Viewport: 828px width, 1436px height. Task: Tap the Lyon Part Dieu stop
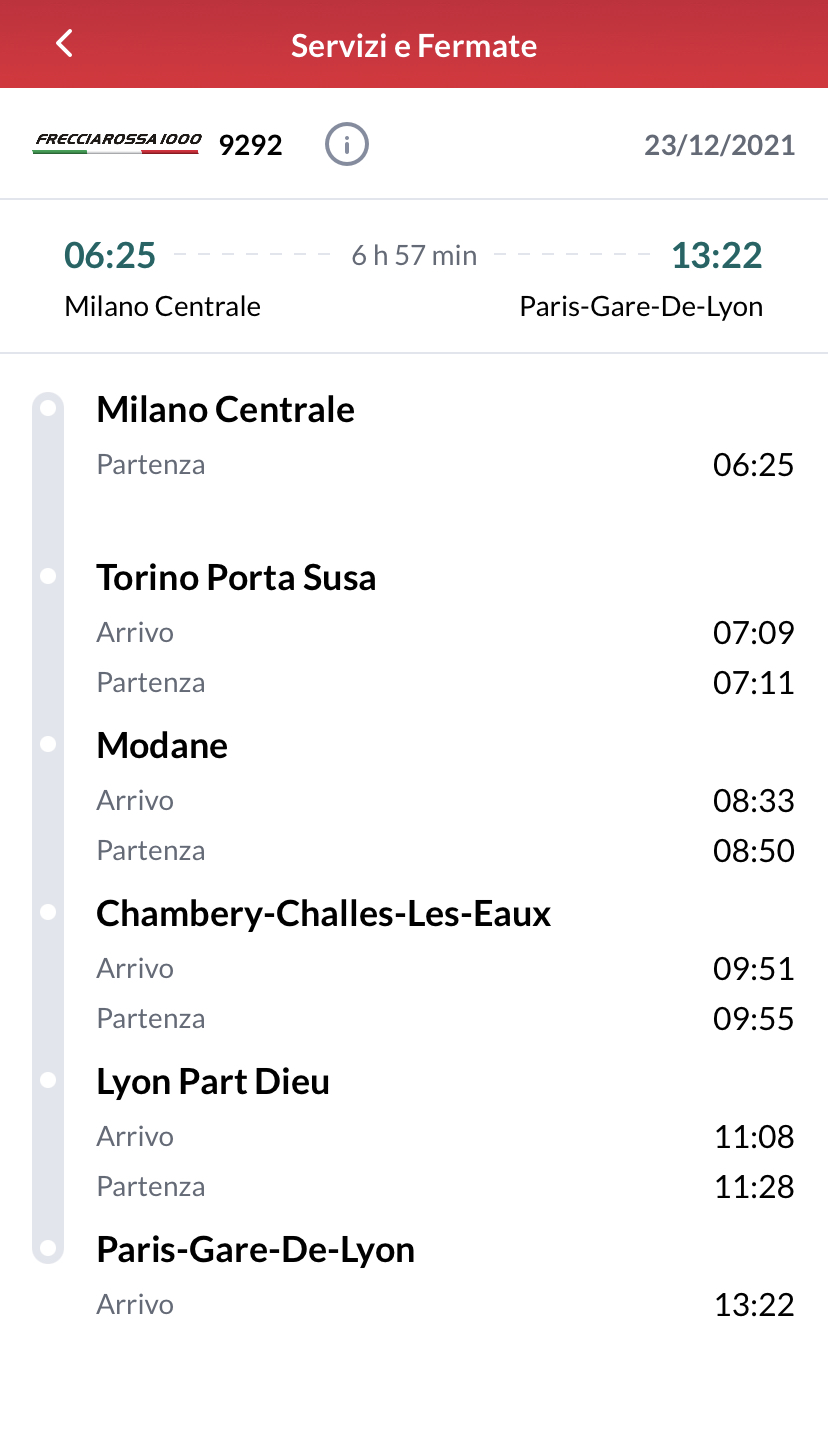[x=213, y=1082]
